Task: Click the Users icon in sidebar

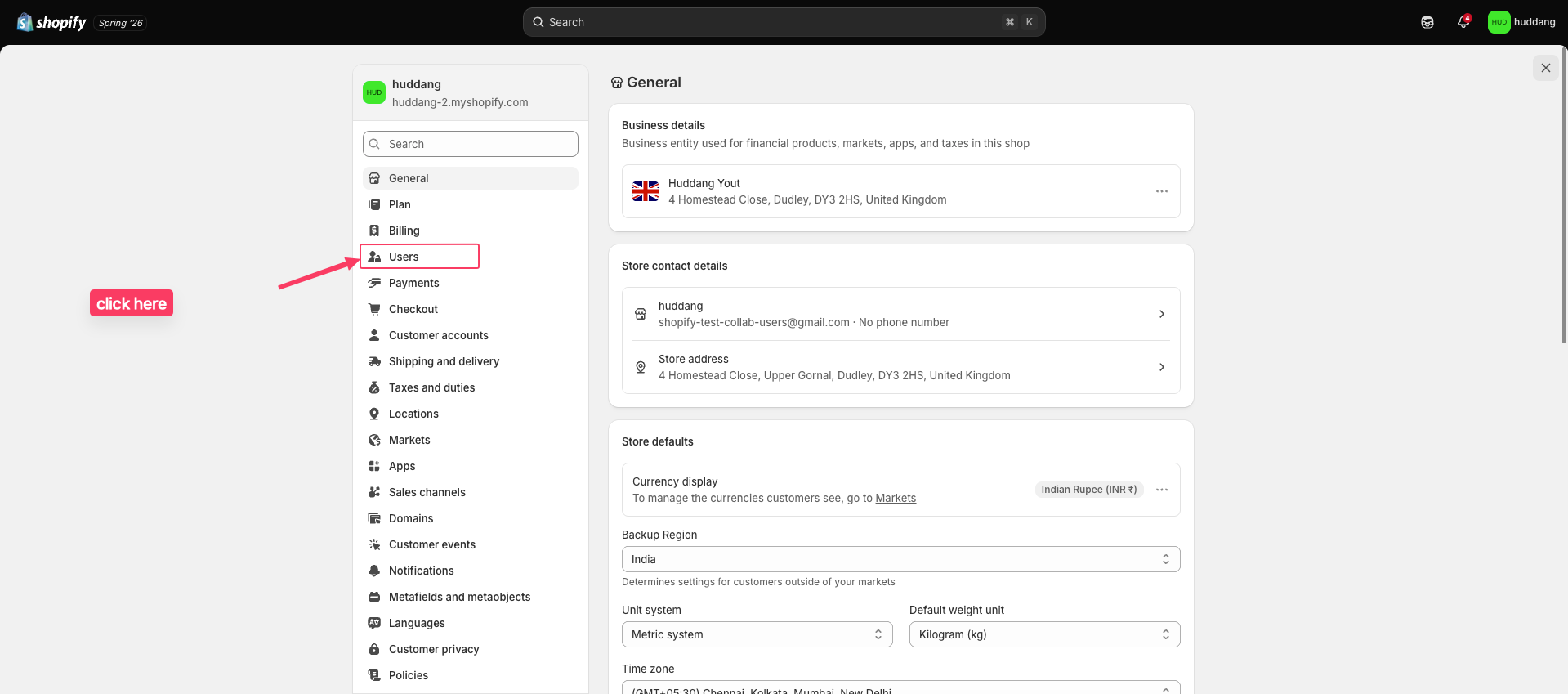Action: point(374,257)
